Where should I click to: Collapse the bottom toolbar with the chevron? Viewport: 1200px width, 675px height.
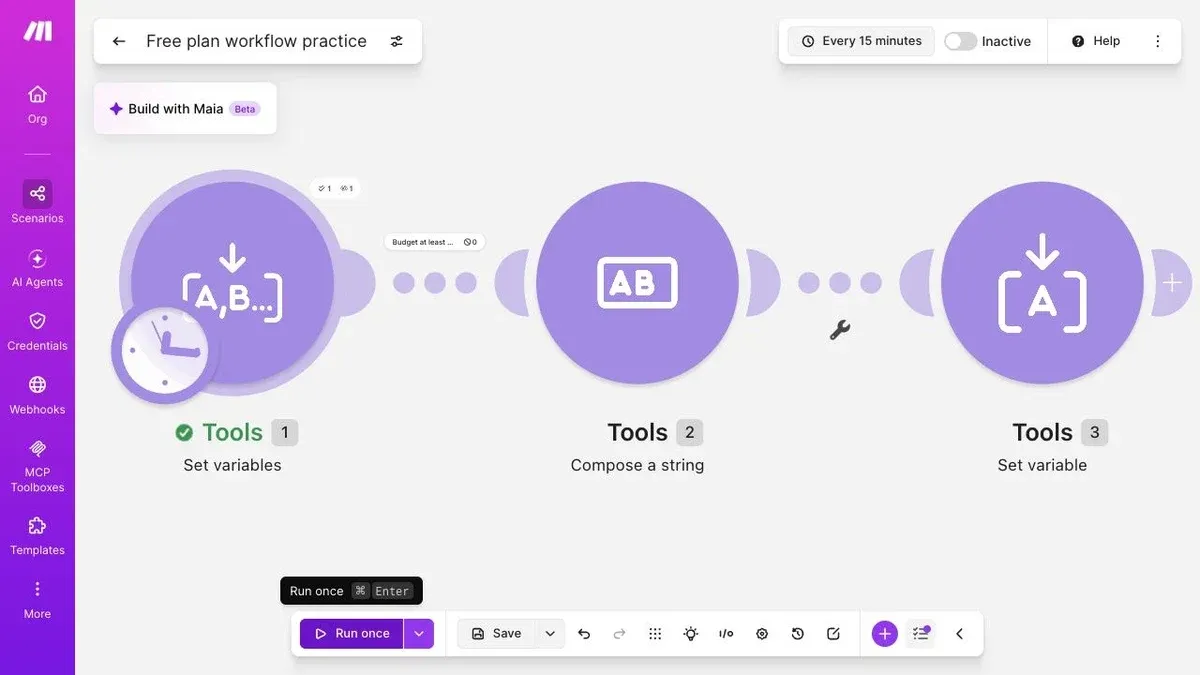[959, 633]
